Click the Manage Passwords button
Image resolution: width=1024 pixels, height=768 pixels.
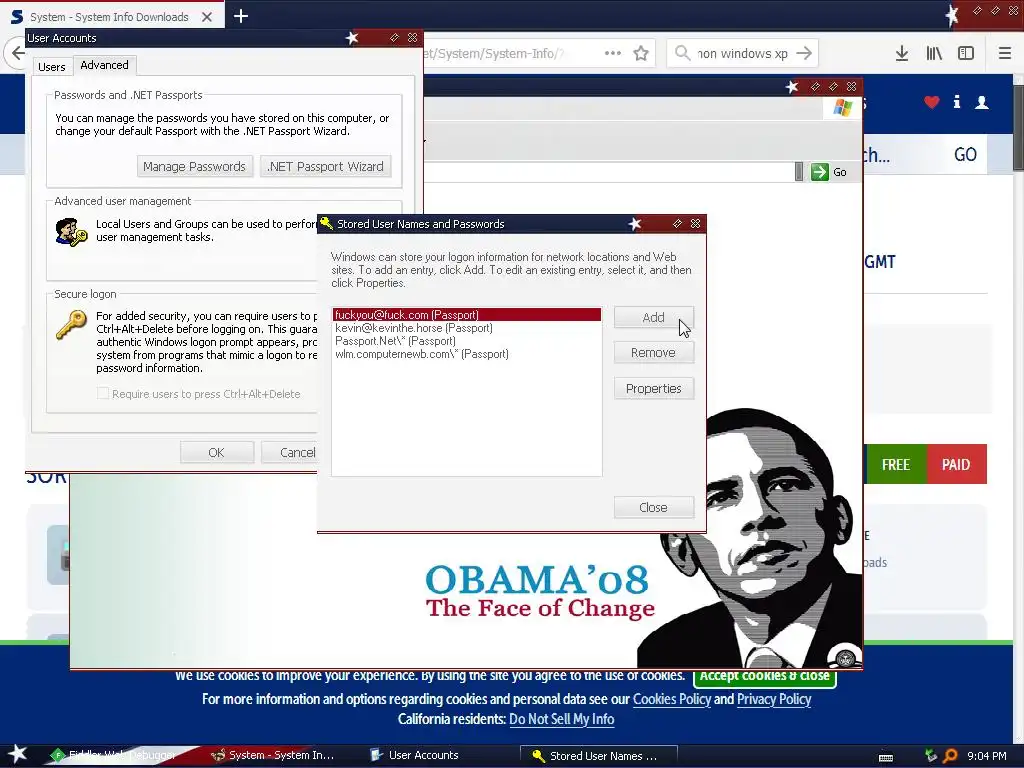pyautogui.click(x=194, y=167)
